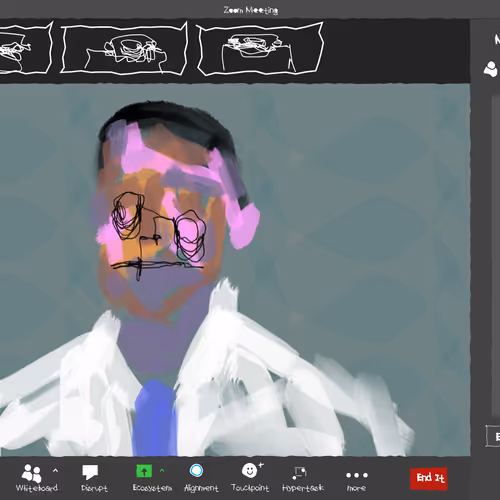Click the Zoom Meeting title text
The height and width of the screenshot is (500, 500).
tap(251, 11)
